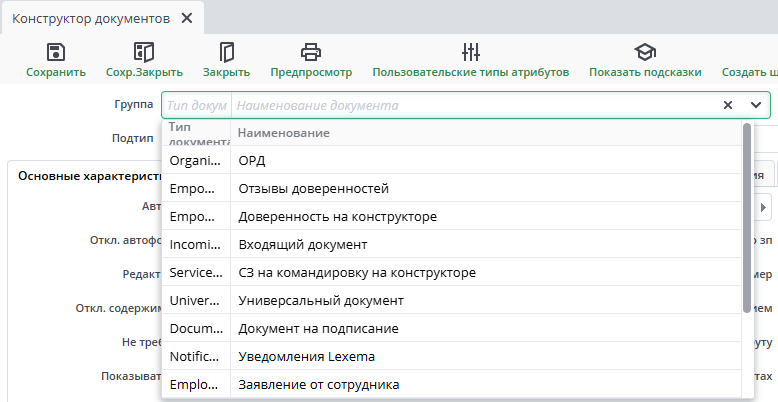Clear the Группа field with the X icon
The height and width of the screenshot is (402, 778).
(x=728, y=105)
